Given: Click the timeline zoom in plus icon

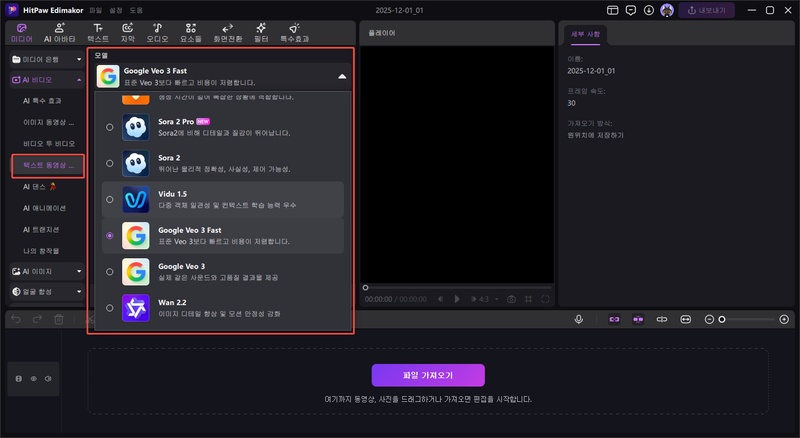Looking at the screenshot, I should tap(784, 320).
